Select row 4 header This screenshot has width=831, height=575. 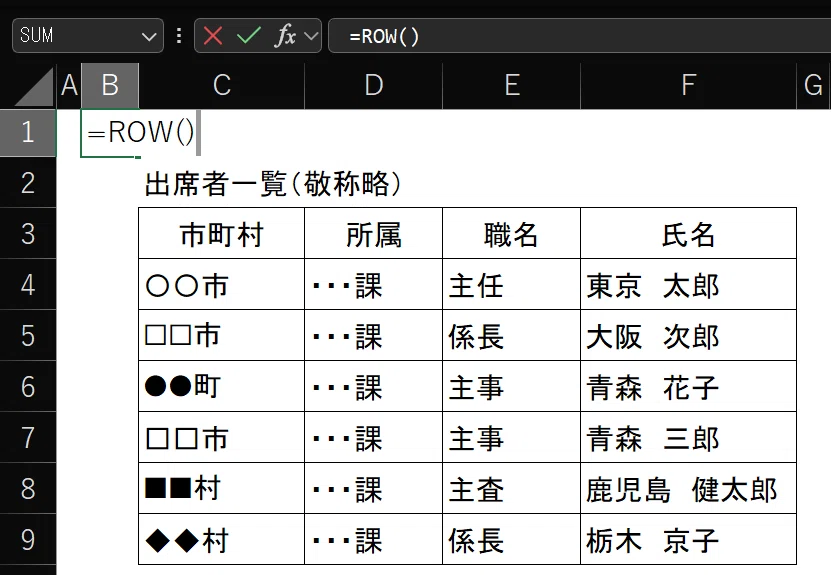(28, 284)
